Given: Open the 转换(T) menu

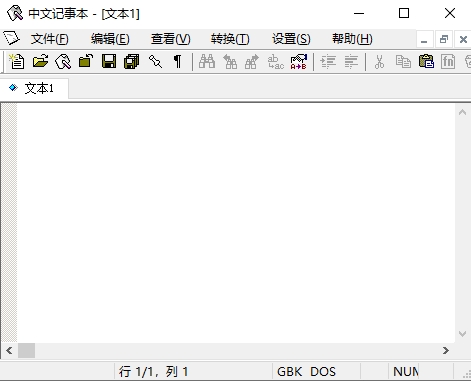Looking at the screenshot, I should [230, 39].
